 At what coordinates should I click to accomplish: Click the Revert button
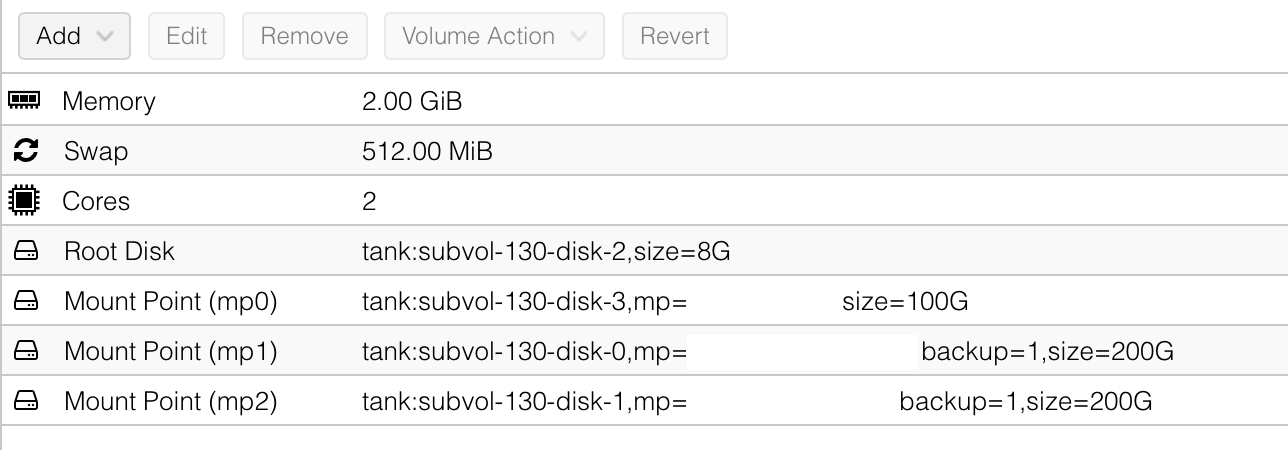[x=674, y=36]
